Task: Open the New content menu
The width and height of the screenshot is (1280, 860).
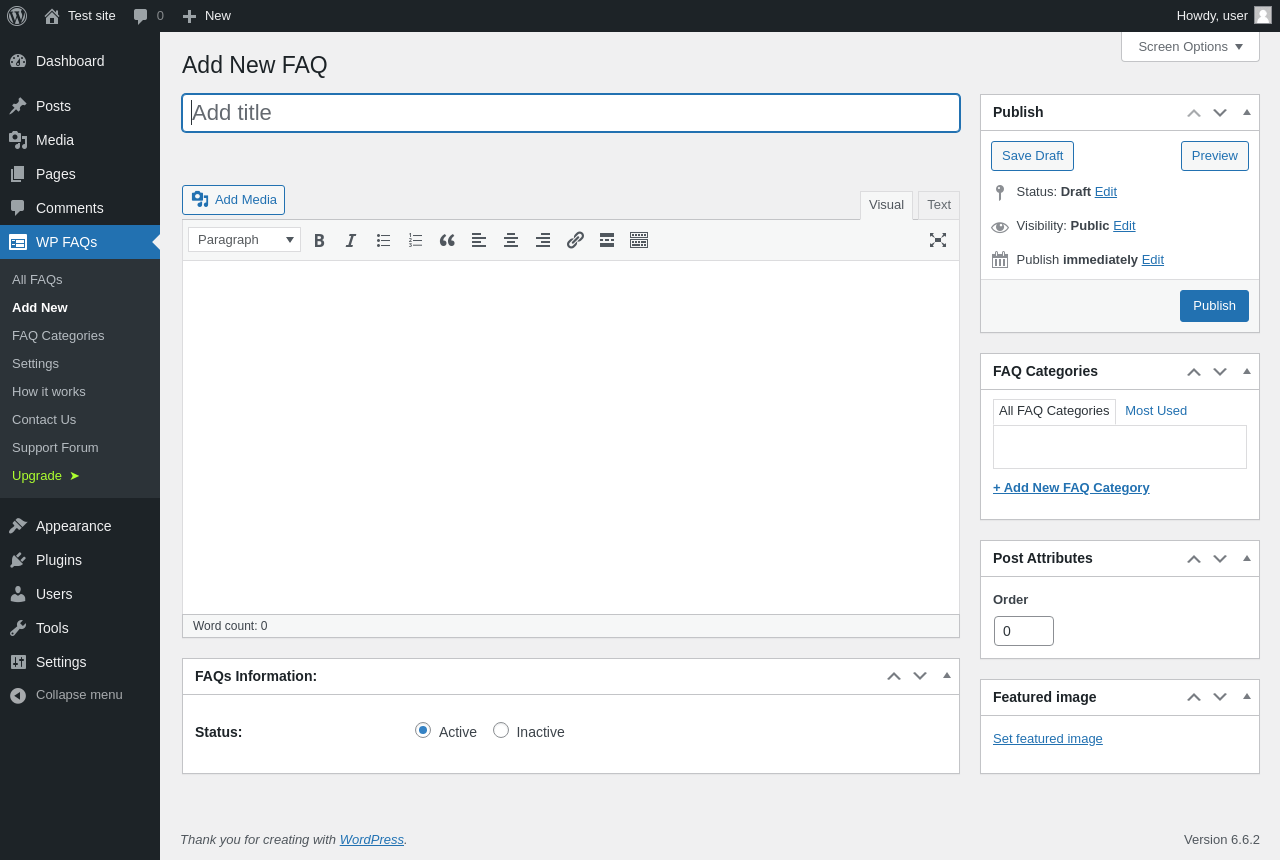Action: (207, 16)
